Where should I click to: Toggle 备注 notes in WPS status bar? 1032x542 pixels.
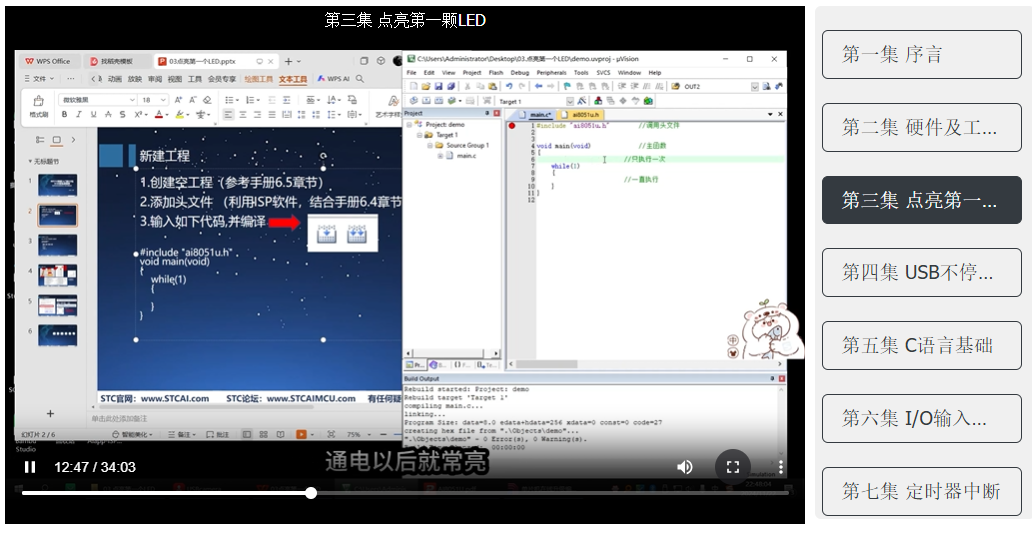coord(182,434)
